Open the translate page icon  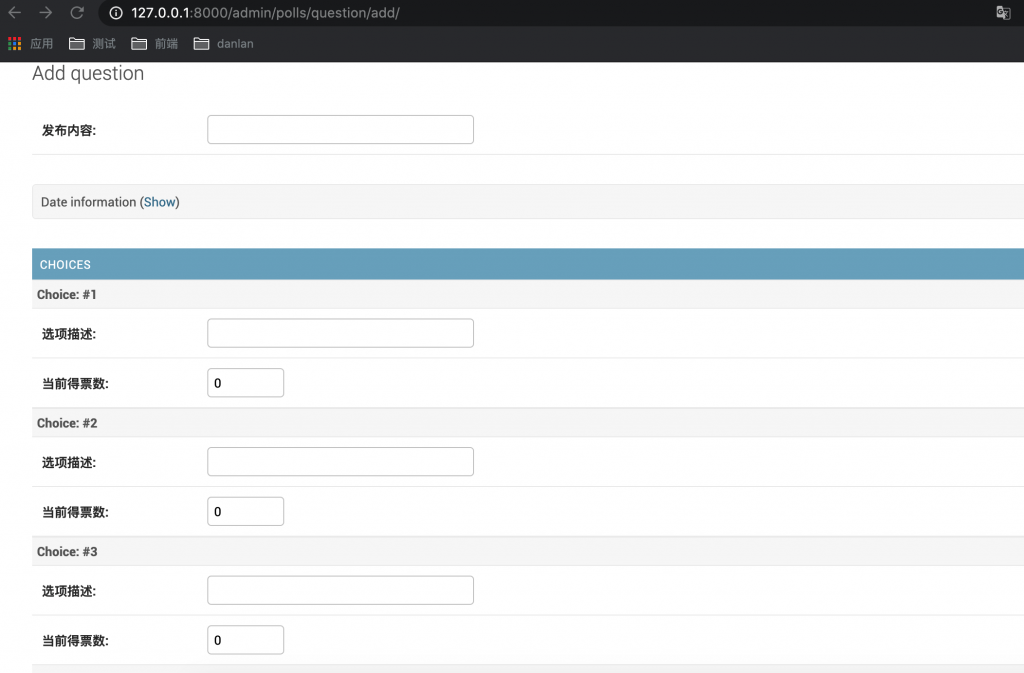click(1003, 13)
